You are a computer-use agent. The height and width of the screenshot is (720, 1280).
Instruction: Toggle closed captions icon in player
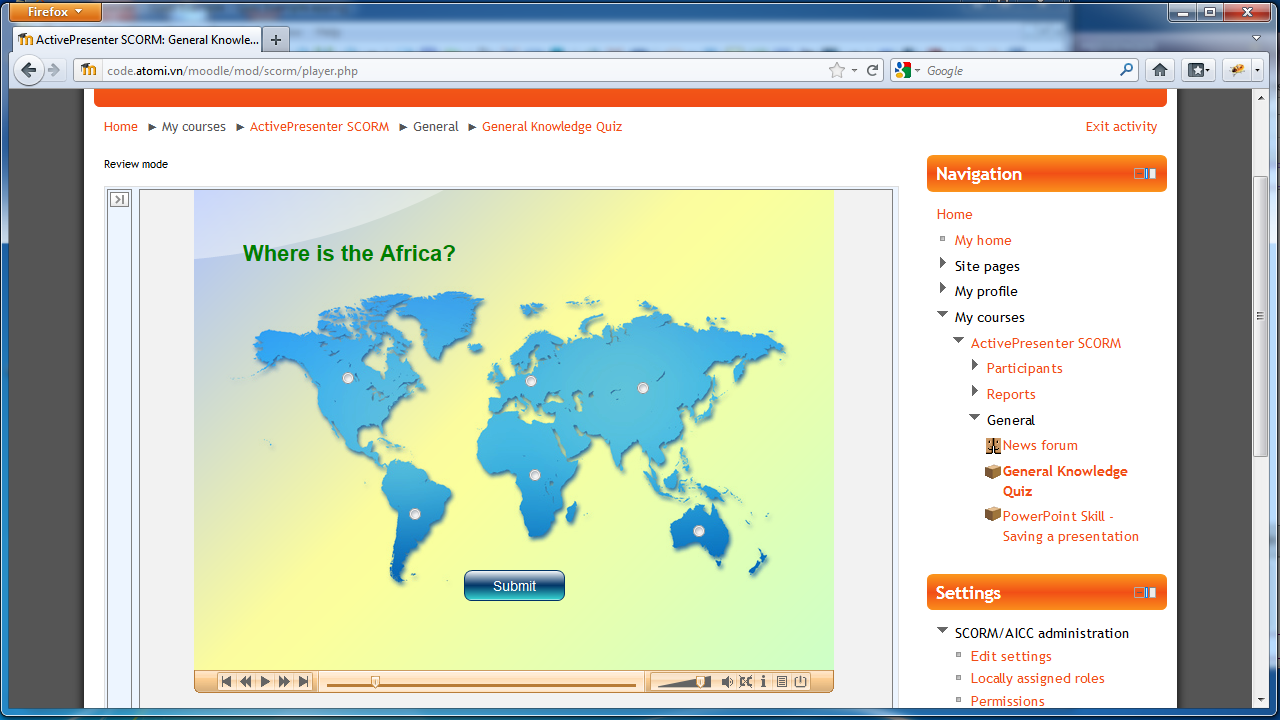tap(745, 682)
